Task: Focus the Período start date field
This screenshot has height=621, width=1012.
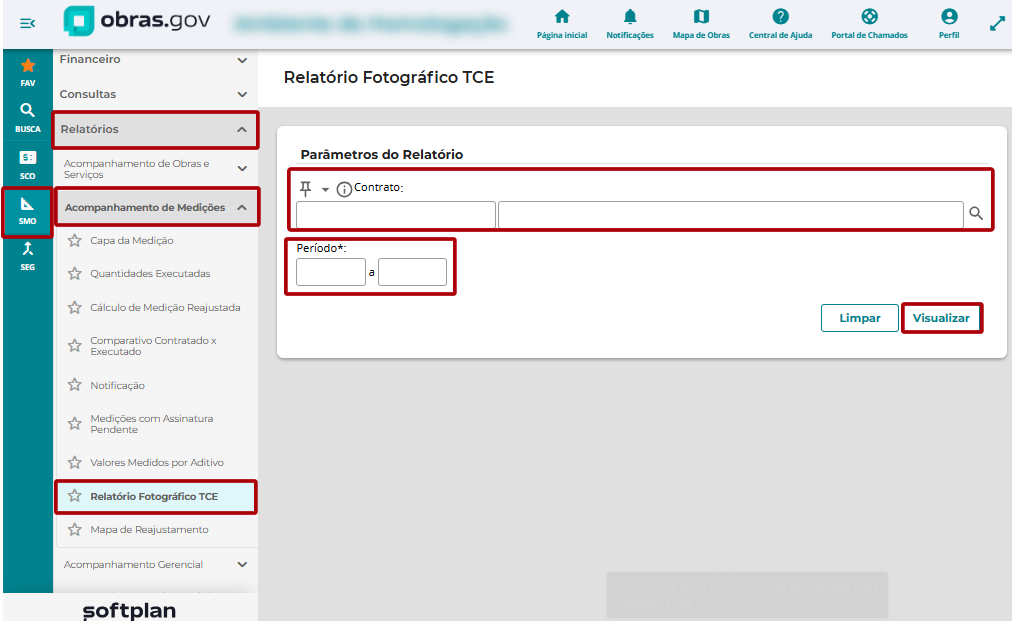Action: tap(331, 272)
